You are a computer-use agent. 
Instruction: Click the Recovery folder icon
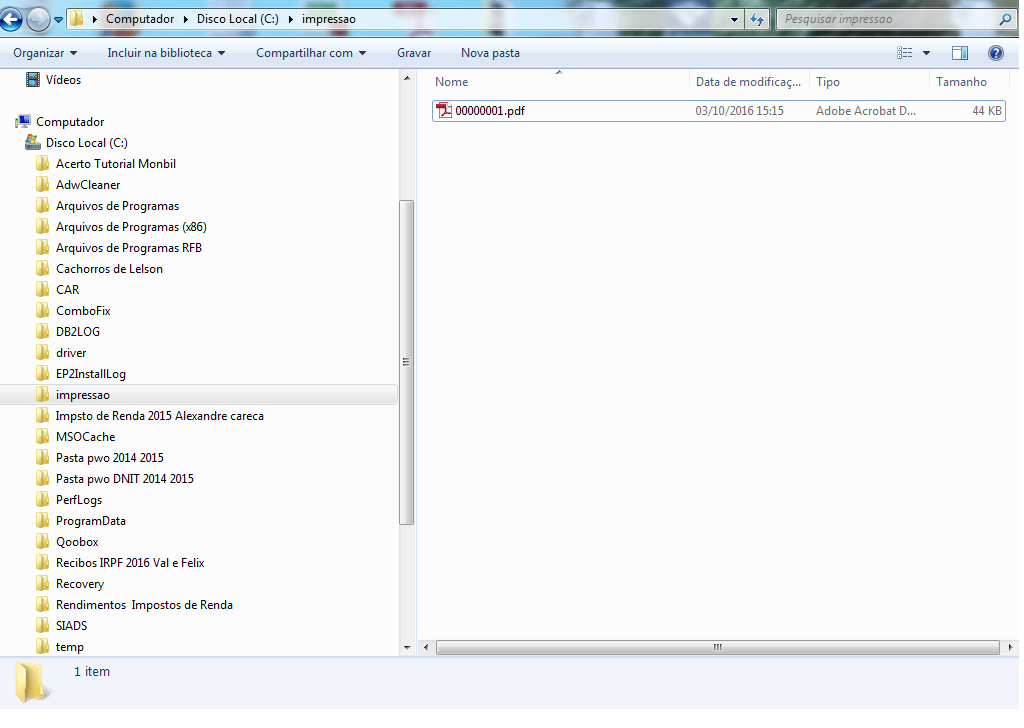pos(42,584)
